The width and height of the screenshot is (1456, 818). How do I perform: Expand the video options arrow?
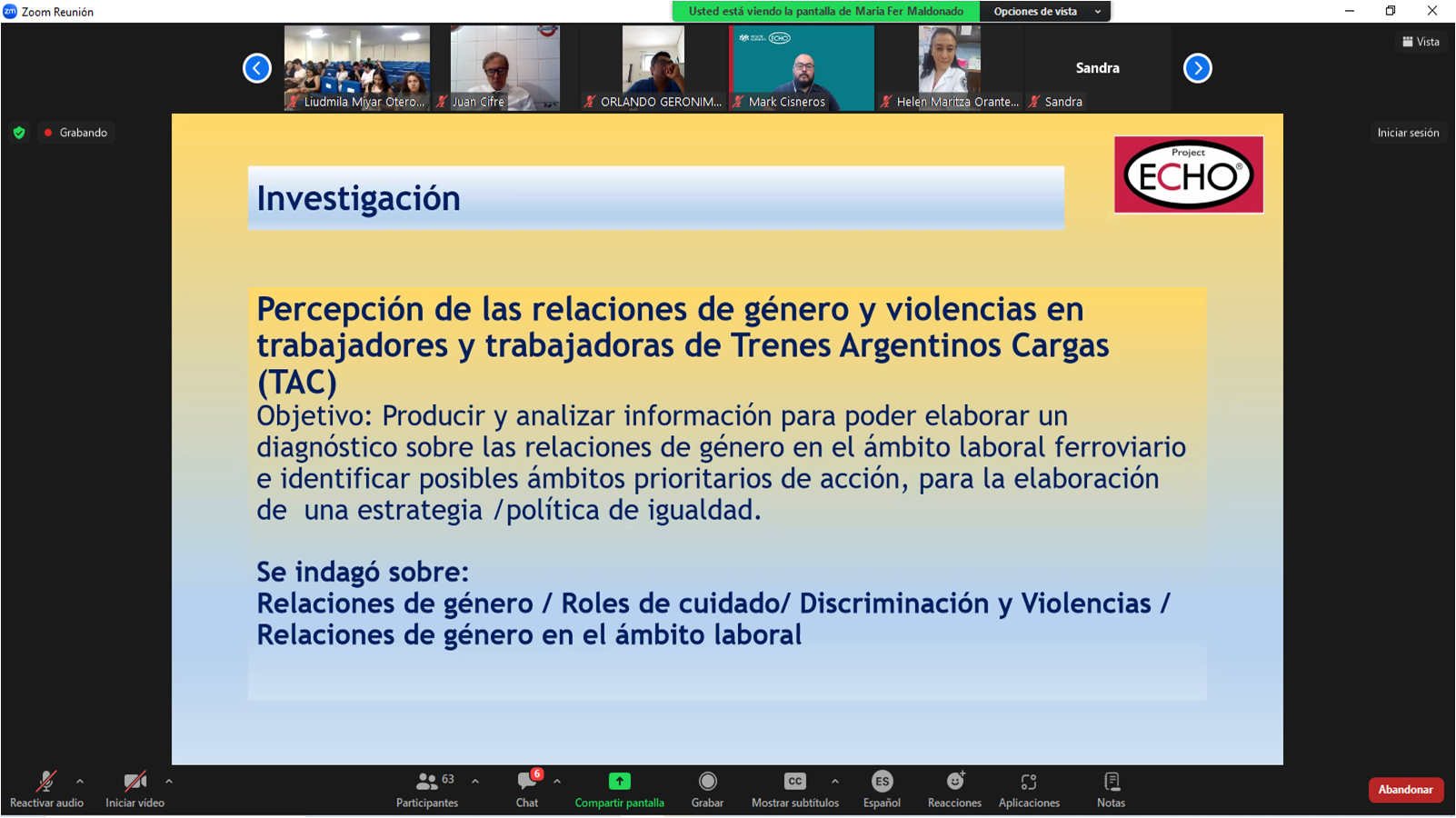[169, 781]
